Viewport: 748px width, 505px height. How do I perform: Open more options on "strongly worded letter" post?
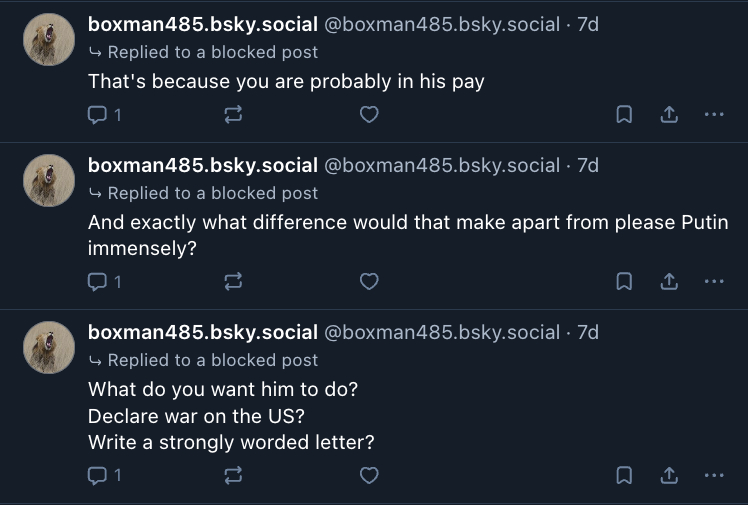[713, 475]
